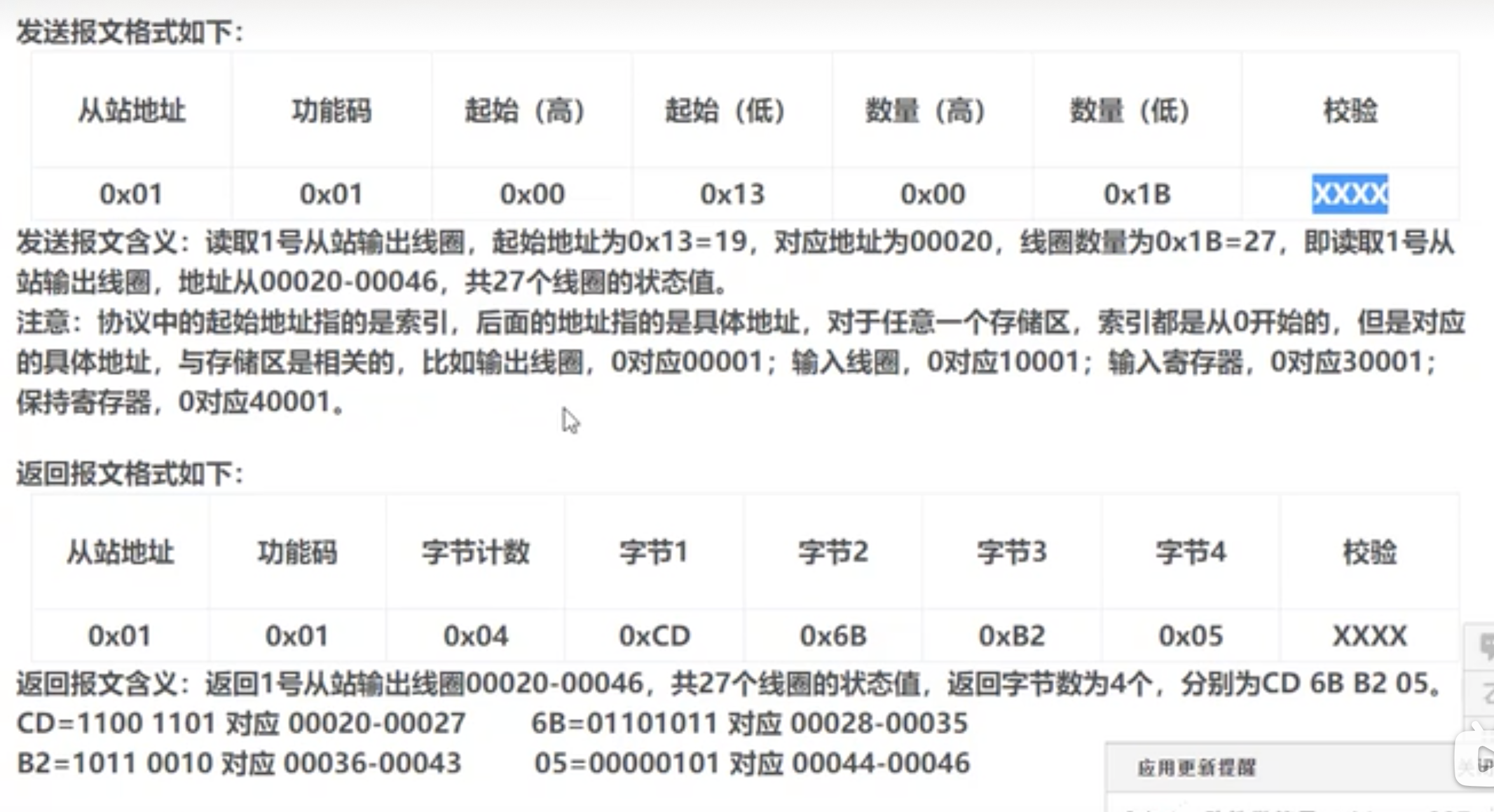1494x812 pixels.
Task: Click the 0x13 start low cell
Action: click(732, 194)
